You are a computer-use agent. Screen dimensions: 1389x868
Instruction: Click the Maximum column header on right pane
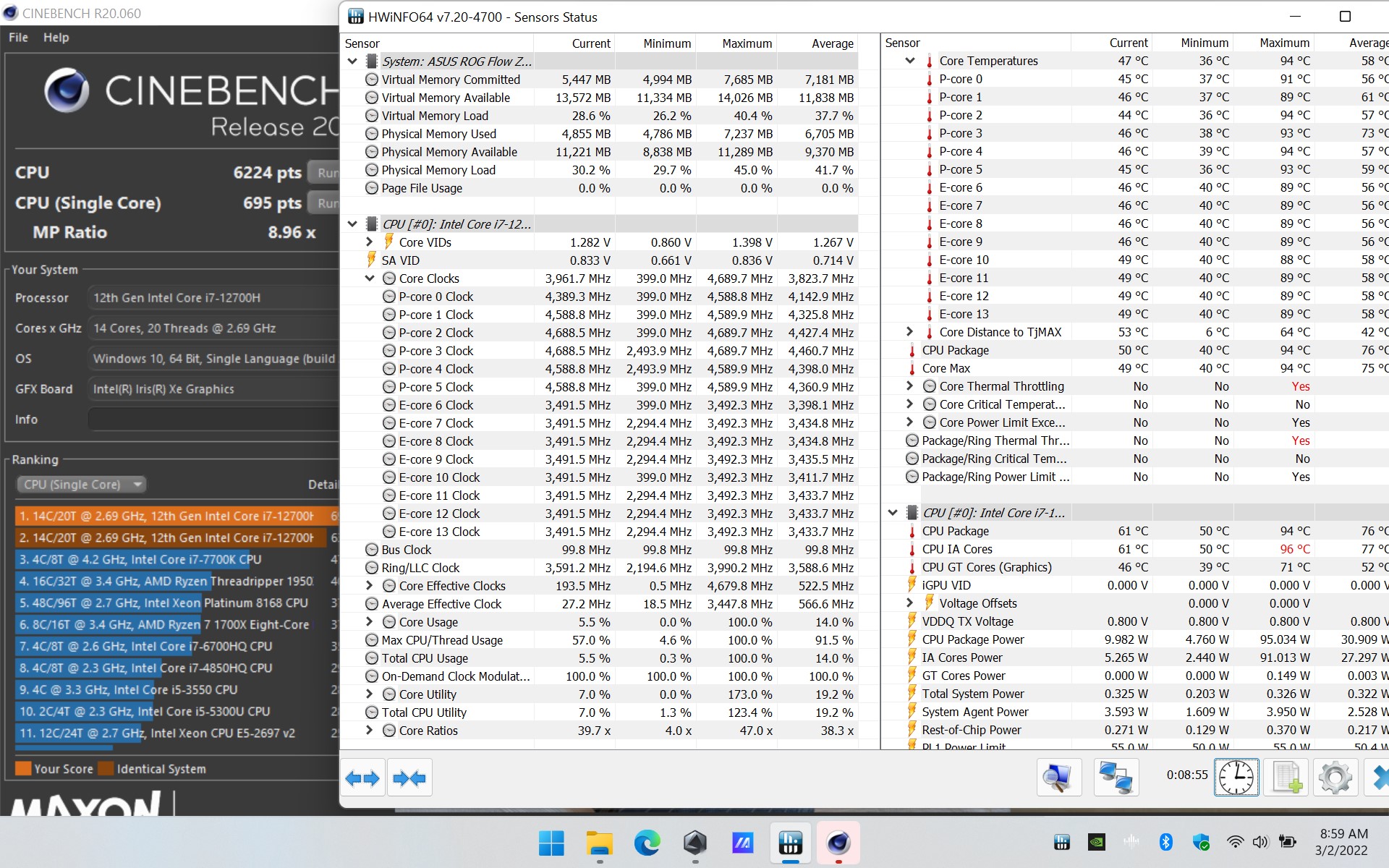(x=1284, y=43)
